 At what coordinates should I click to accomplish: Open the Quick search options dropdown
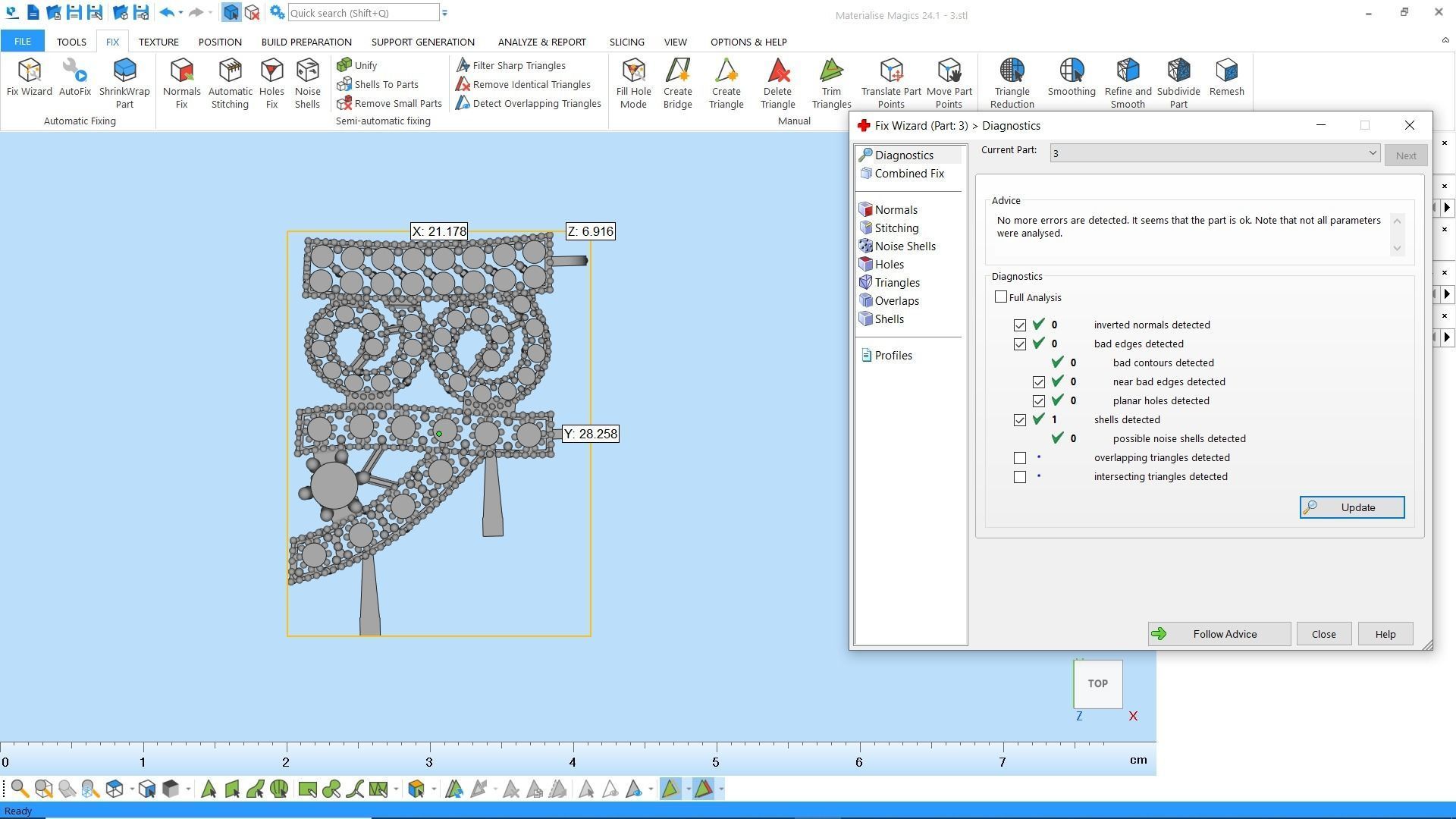click(x=445, y=13)
